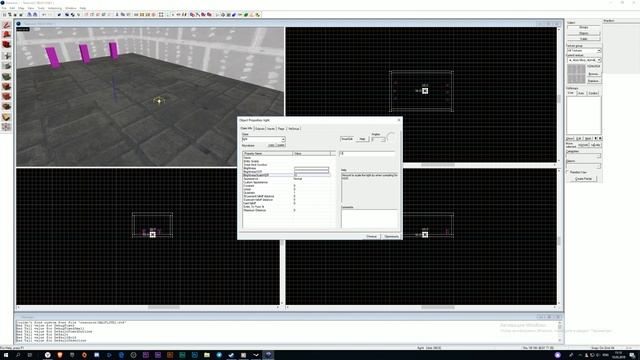Image resolution: width=640 pixels, height=360 pixels.
Task: Activate the Camera tool
Action: click(6, 44)
